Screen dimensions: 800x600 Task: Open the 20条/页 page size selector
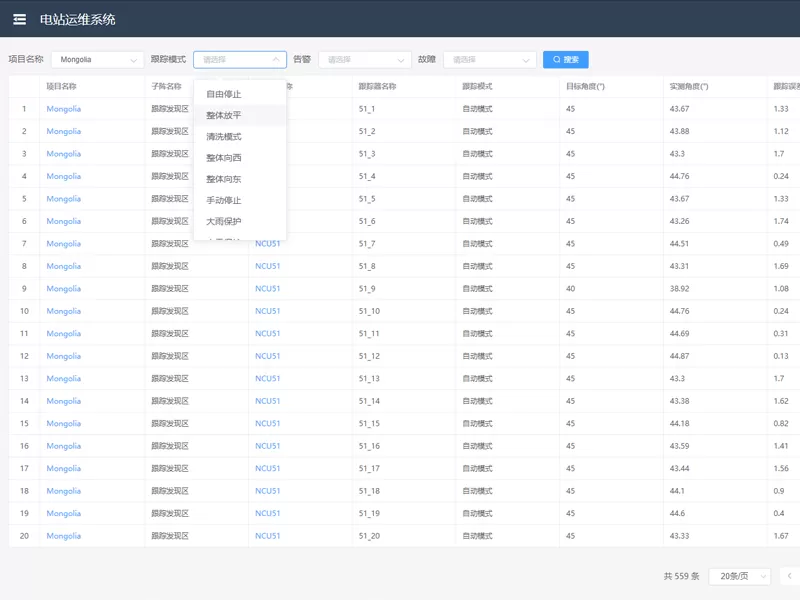pos(740,576)
